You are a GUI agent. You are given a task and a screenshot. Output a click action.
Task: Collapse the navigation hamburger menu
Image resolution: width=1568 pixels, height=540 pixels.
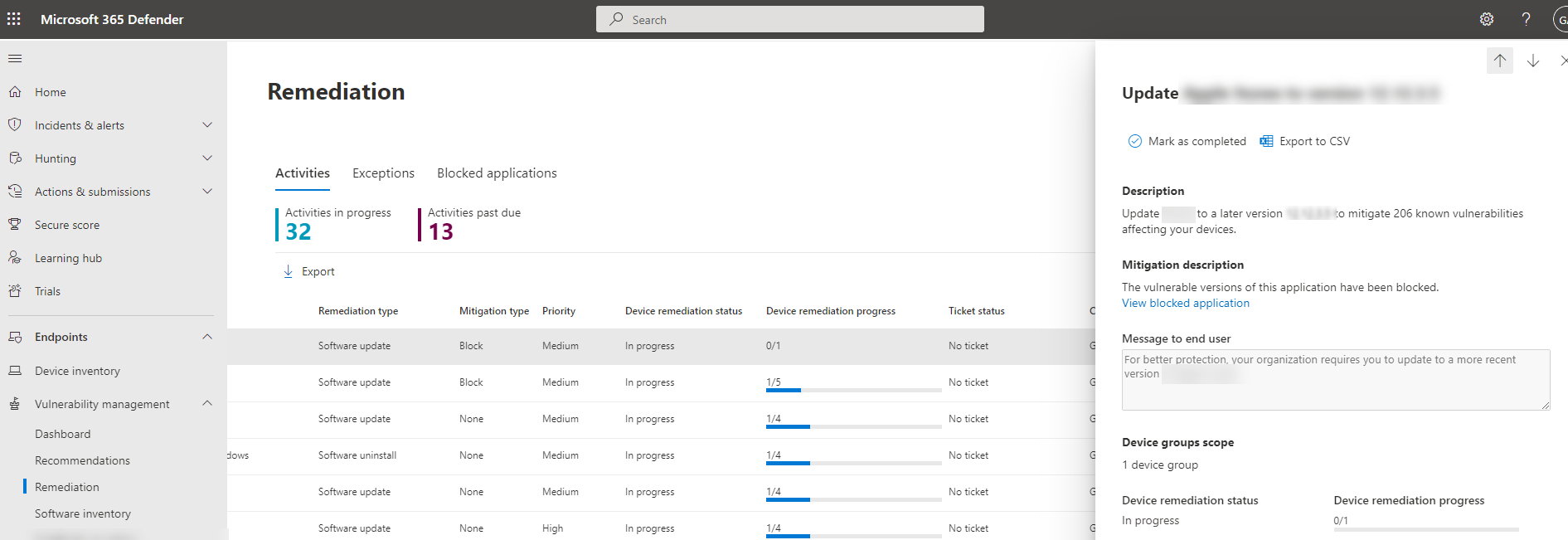[x=15, y=59]
